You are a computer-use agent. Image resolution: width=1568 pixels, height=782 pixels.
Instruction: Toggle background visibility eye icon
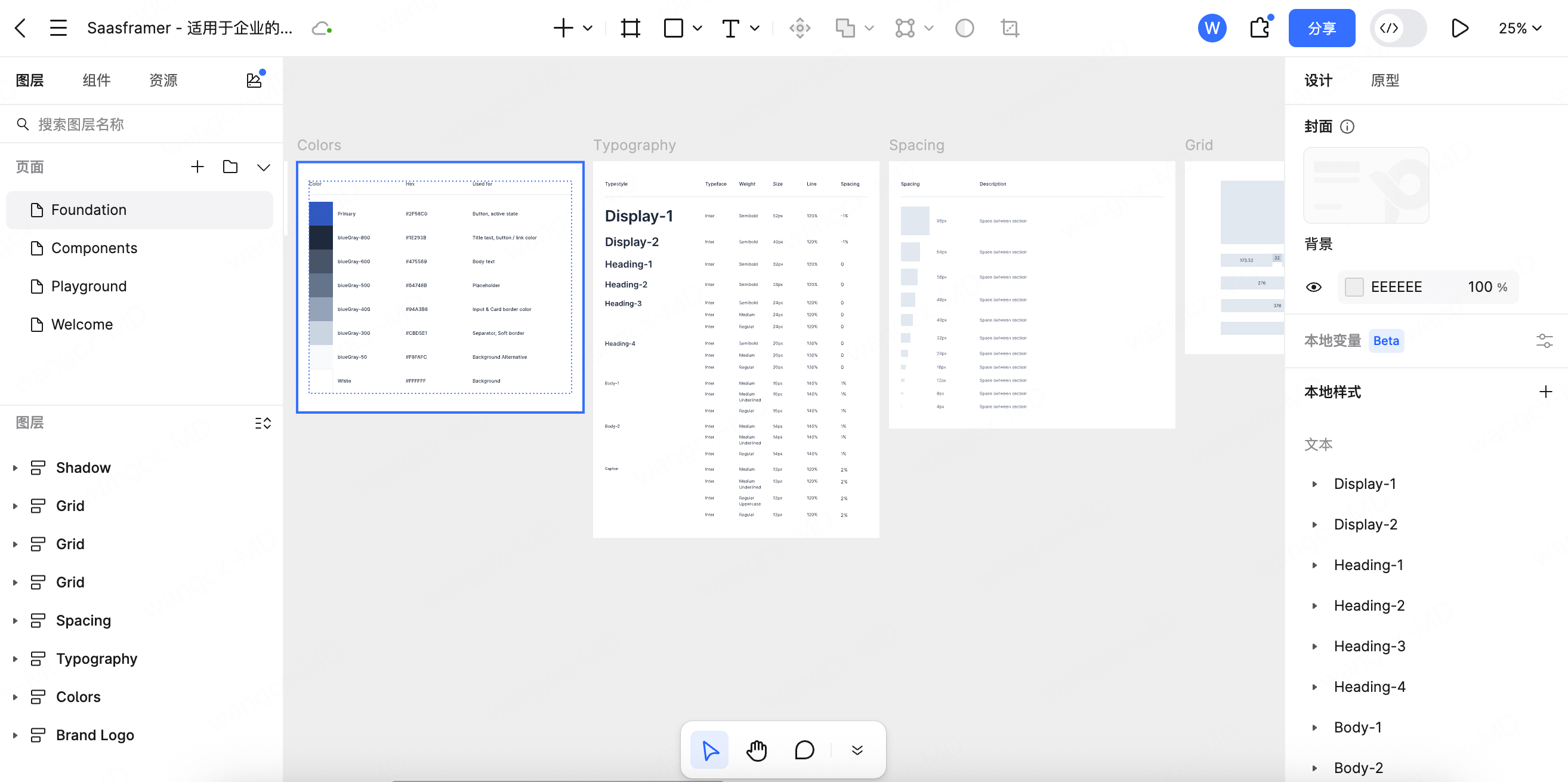[1314, 287]
